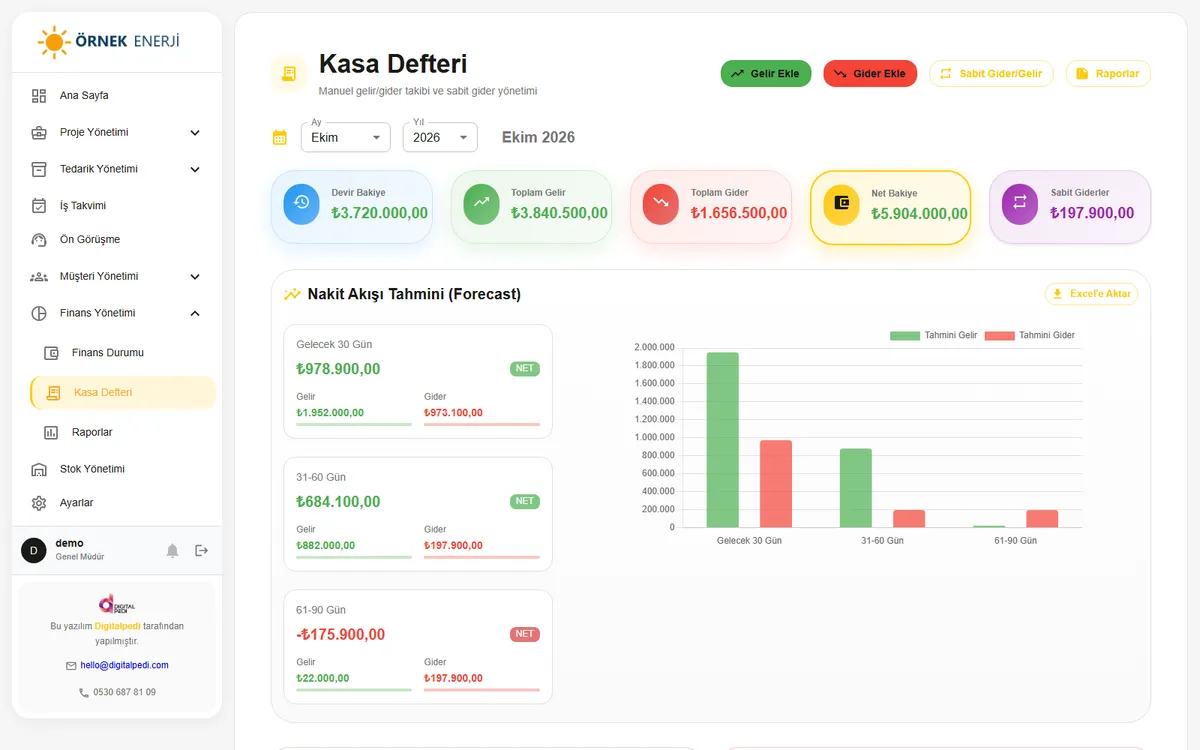Open İş Takvimi menu item
This screenshot has height=750, width=1200.
(x=117, y=206)
